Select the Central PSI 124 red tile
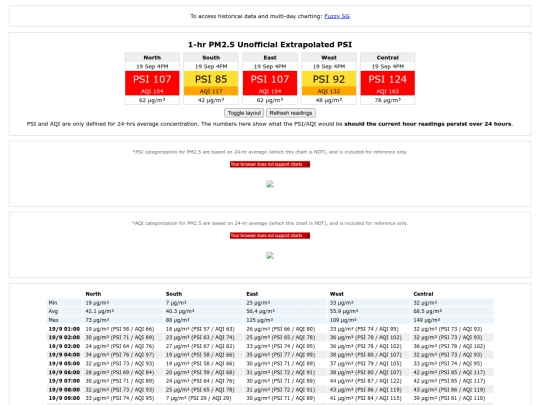Image resolution: width=540 pixels, height=405 pixels. (x=388, y=83)
